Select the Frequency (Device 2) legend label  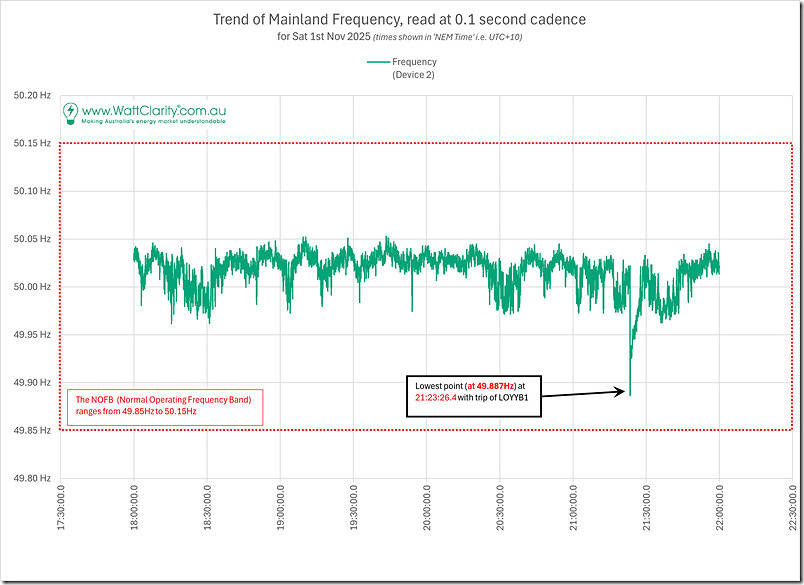coord(413,68)
